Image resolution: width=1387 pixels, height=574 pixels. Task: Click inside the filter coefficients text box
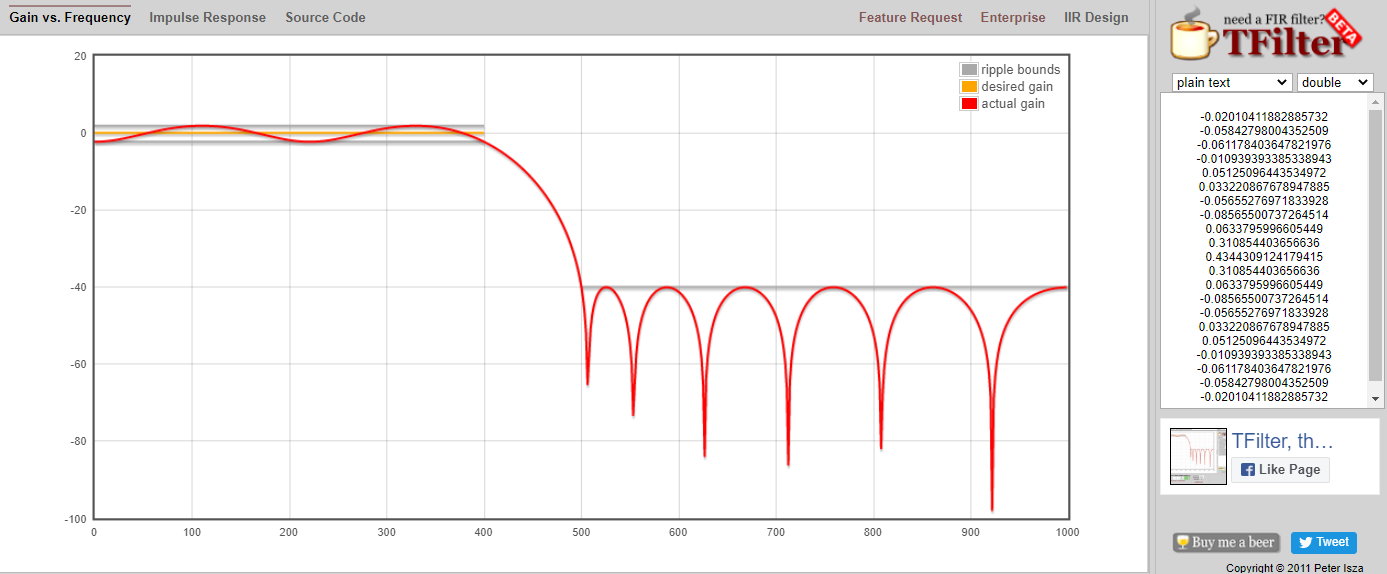pyautogui.click(x=1264, y=250)
